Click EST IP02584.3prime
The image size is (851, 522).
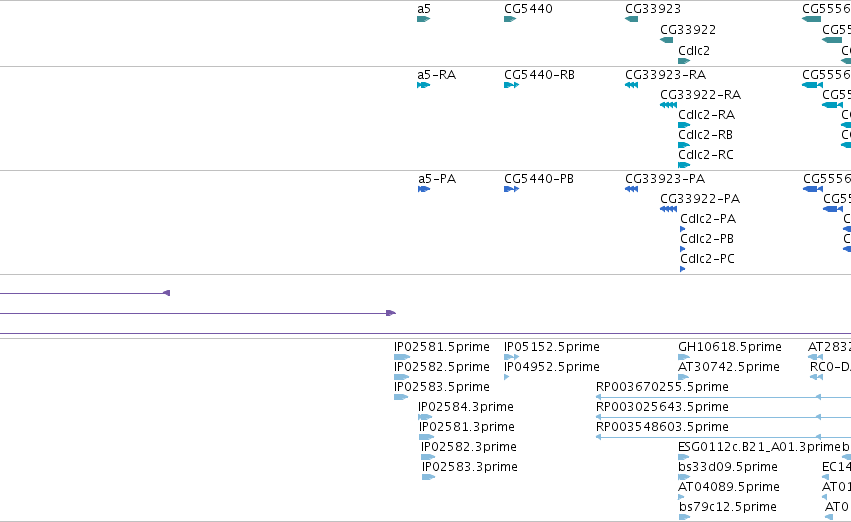pyautogui.click(x=425, y=417)
